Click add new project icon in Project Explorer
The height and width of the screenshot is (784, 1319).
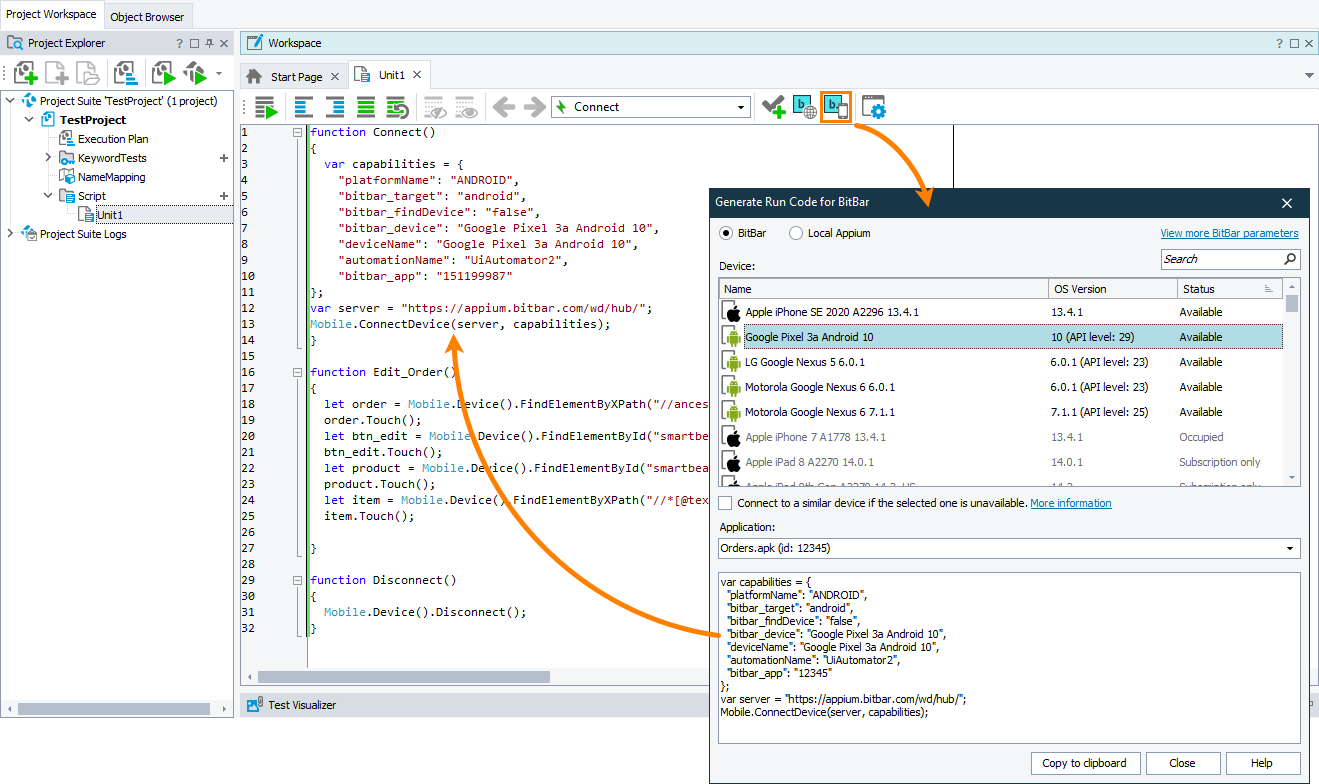click(x=25, y=73)
